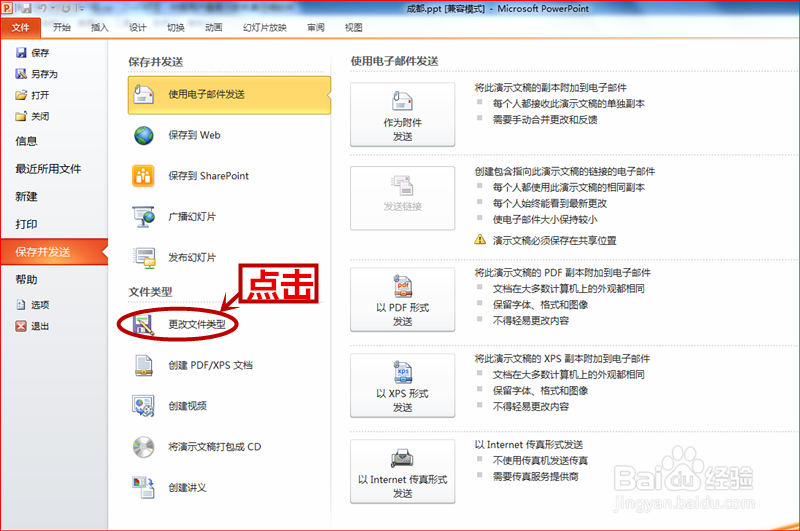Click the Change File Type icon
This screenshot has height=531, width=800.
[143, 325]
